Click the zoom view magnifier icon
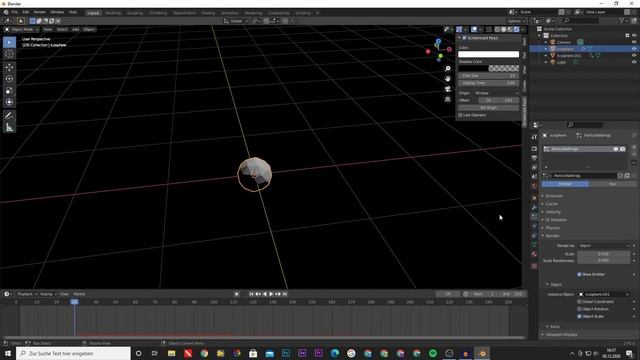The height and width of the screenshot is (360, 640). (x=448, y=69)
